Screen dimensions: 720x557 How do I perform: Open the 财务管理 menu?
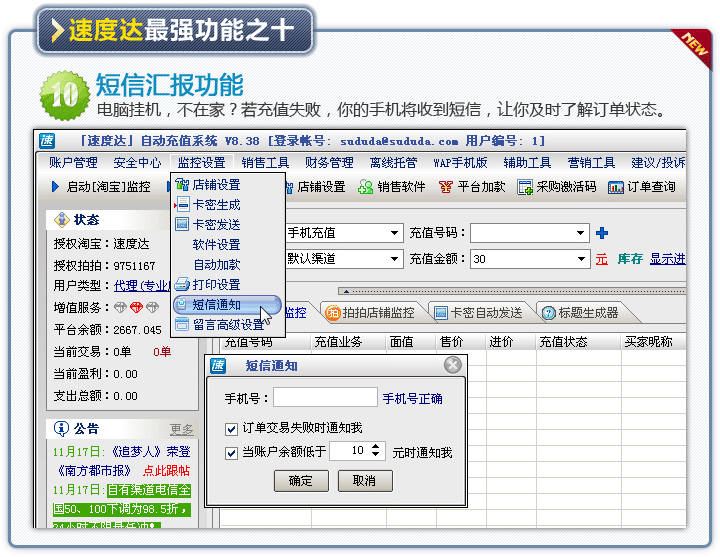329,163
